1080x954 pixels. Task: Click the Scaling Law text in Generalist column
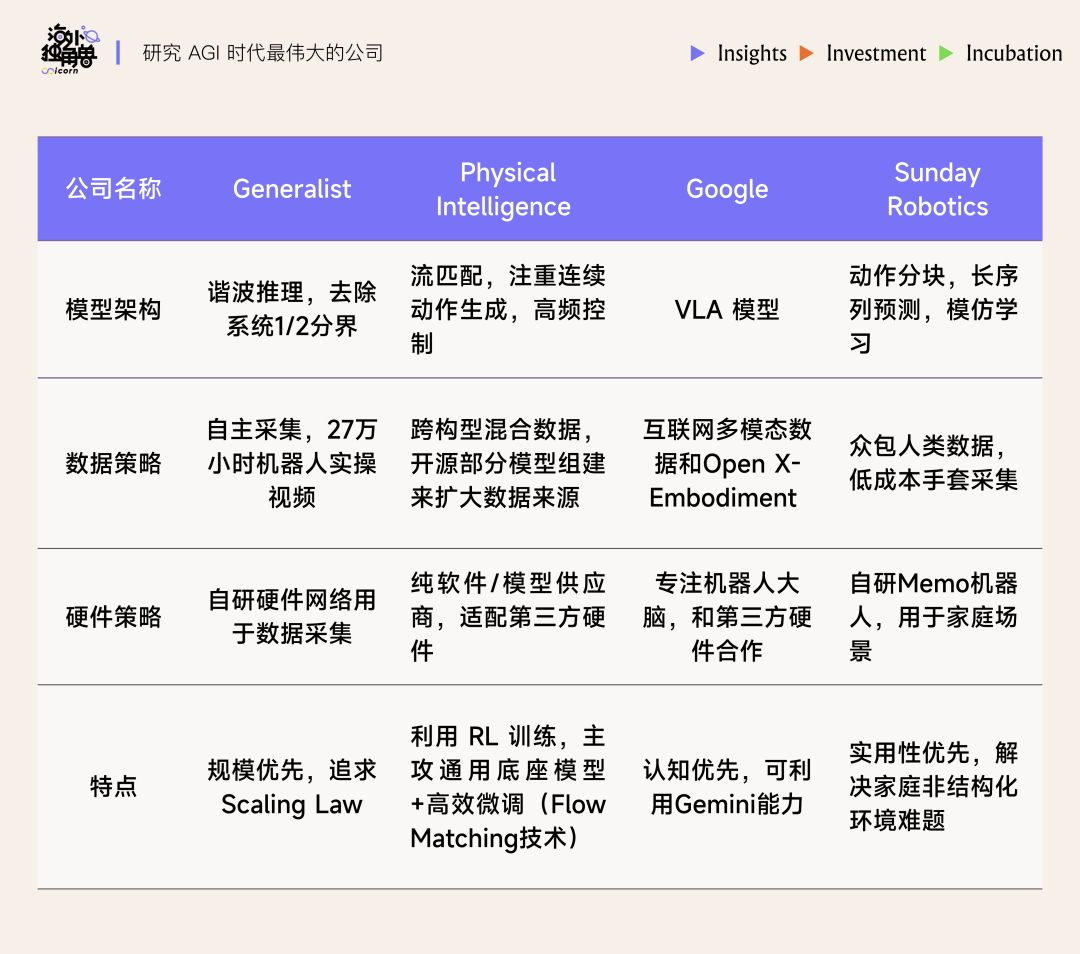pos(293,805)
